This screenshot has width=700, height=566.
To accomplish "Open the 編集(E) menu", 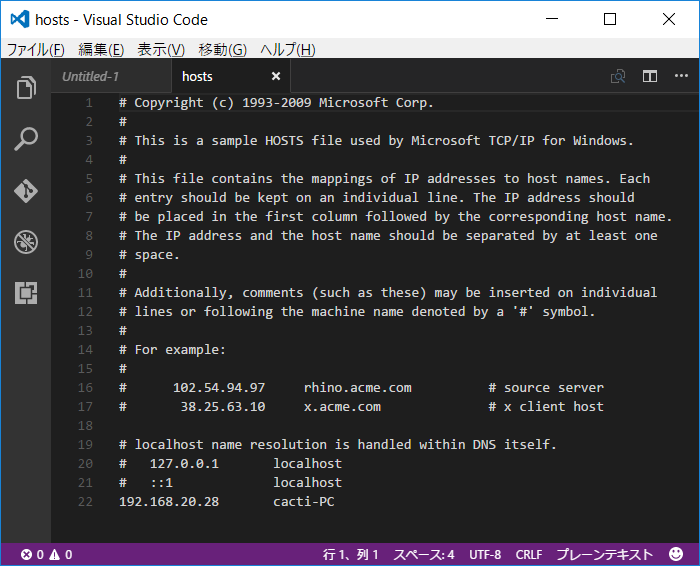I will [101, 49].
